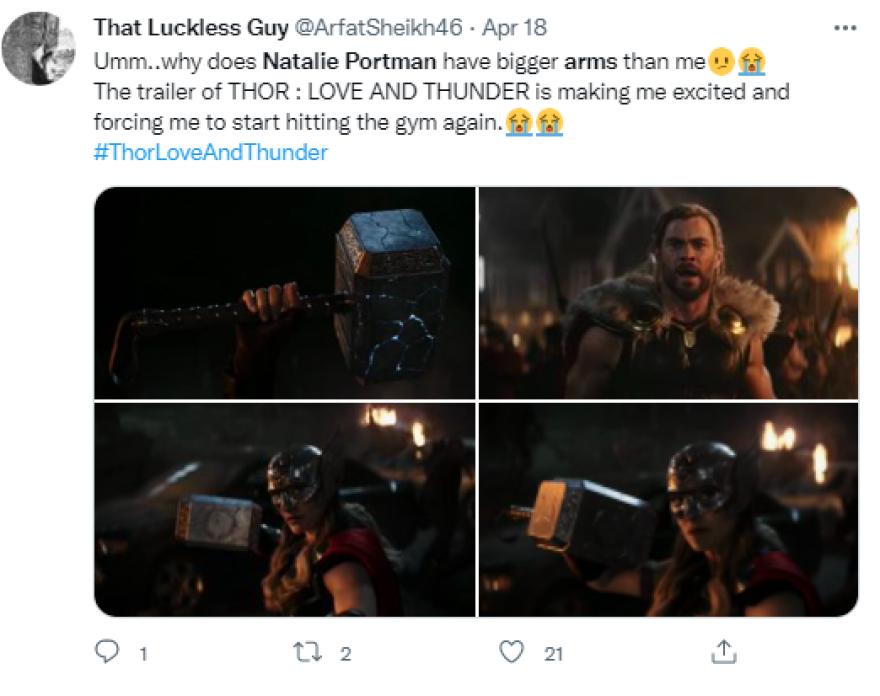Open the profile avatar picture
Screen dimensions: 880x696
coord(39,49)
